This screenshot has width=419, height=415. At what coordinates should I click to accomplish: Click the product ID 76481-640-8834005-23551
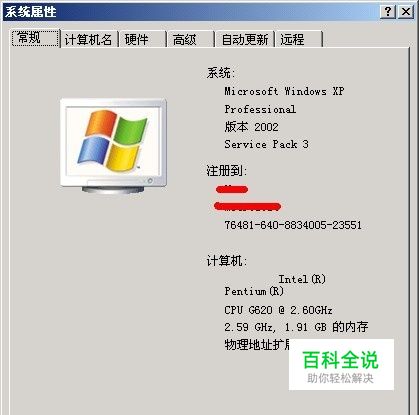point(293,225)
